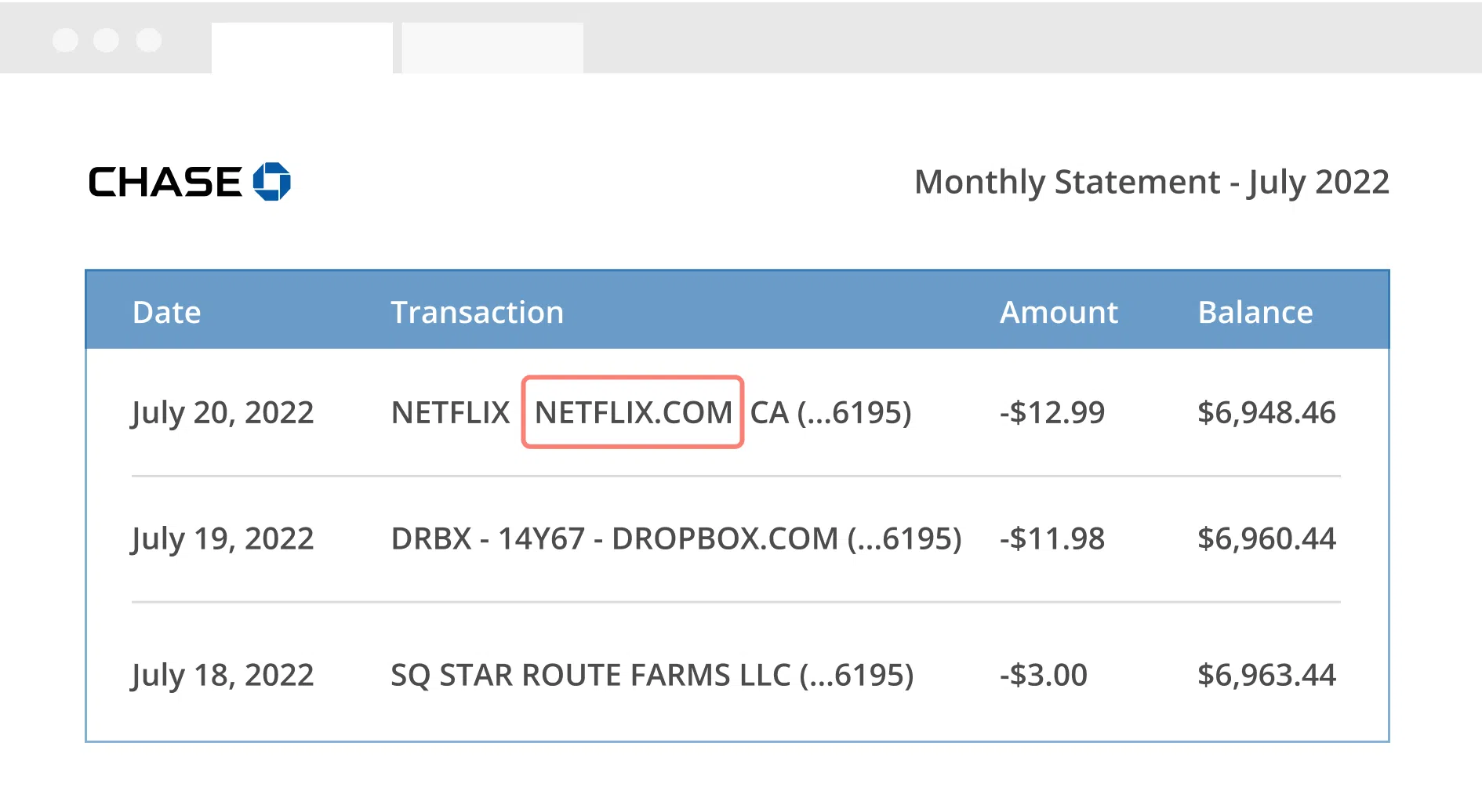Click the Chase octagon logo icon

tap(272, 182)
